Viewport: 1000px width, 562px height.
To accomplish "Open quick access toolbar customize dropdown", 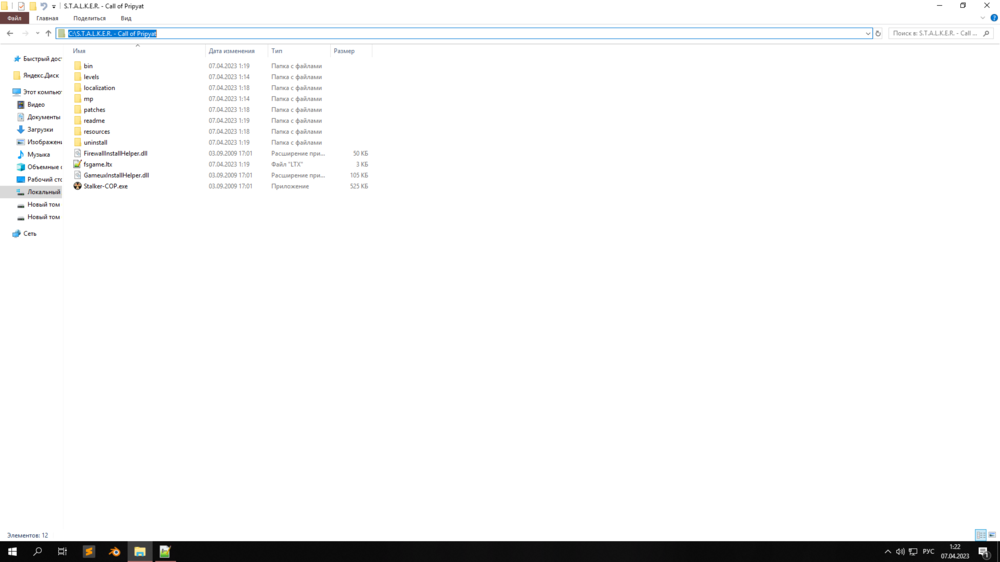I will [x=54, y=6].
